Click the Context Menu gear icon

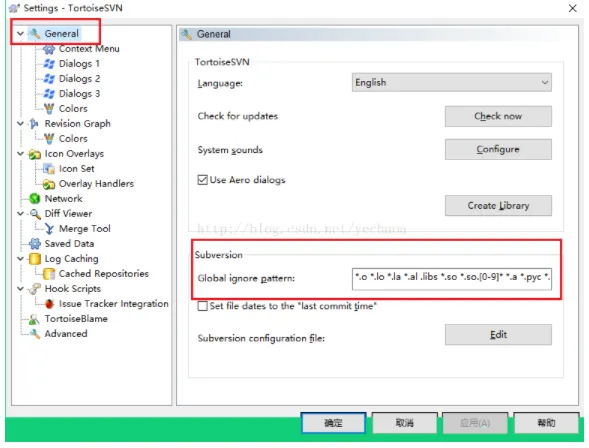tap(49, 49)
